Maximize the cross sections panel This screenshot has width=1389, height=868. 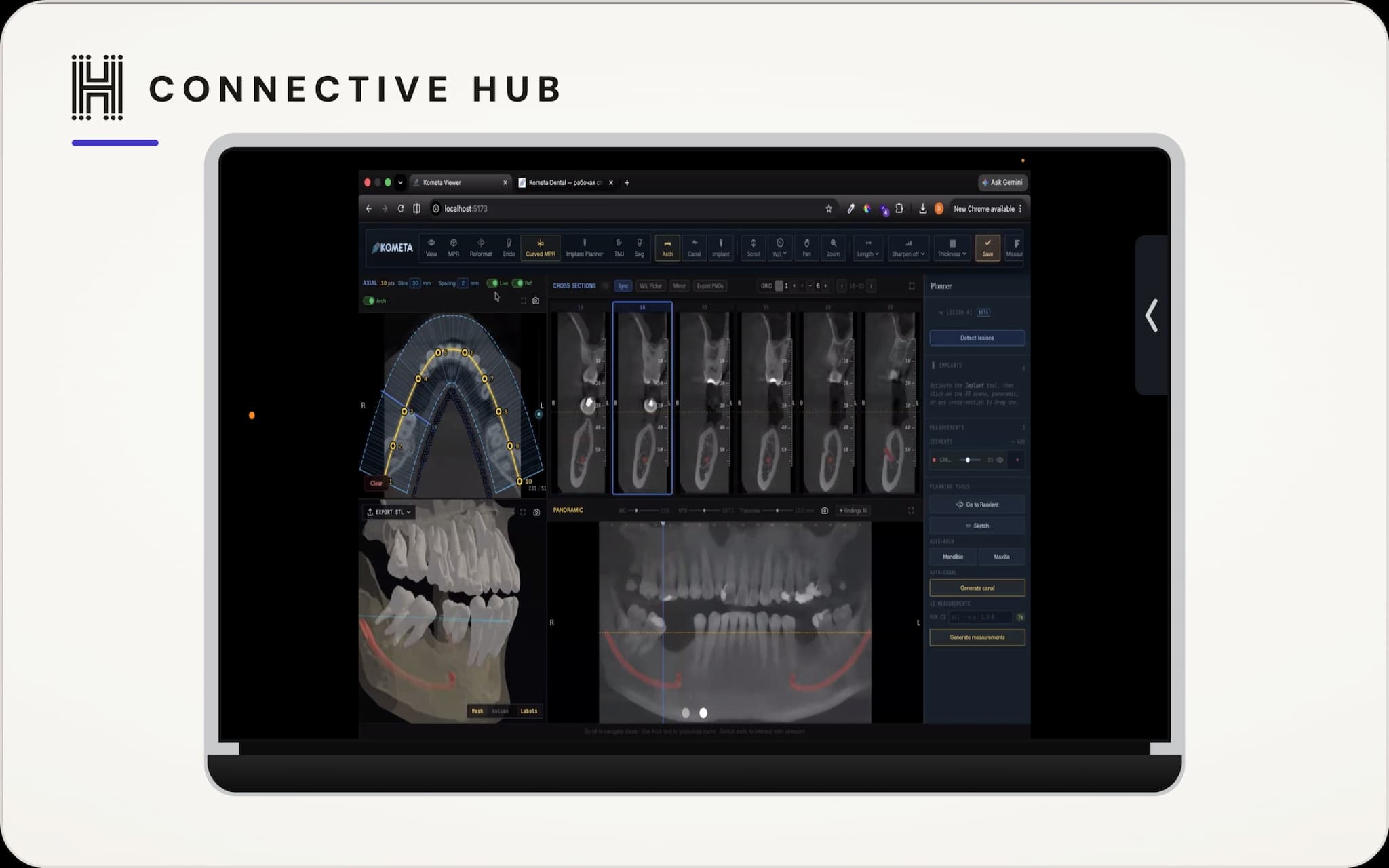(x=912, y=286)
